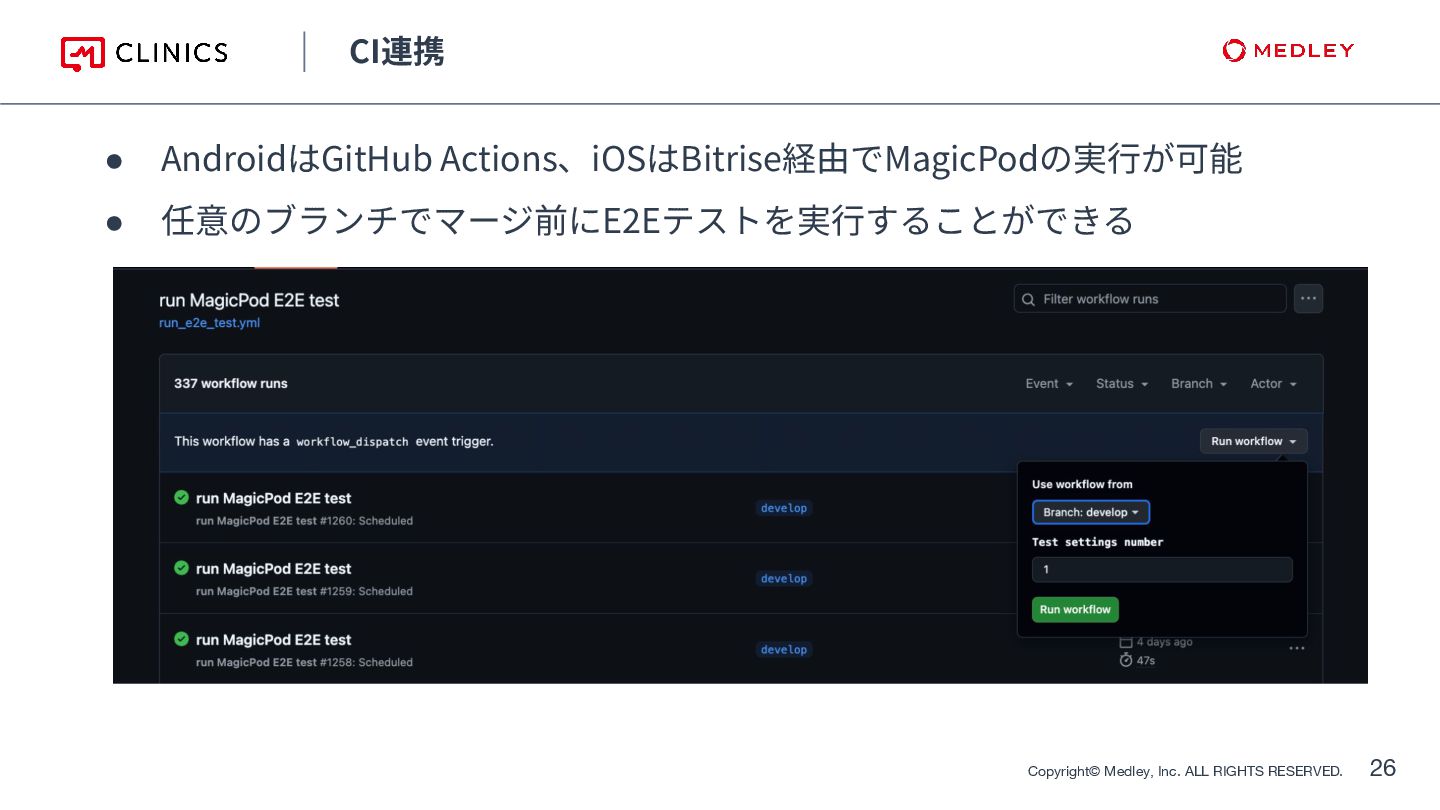Screen dimensions: 1440x810
Task: Click the 337 workflow runs text
Action: pyautogui.click(x=231, y=383)
